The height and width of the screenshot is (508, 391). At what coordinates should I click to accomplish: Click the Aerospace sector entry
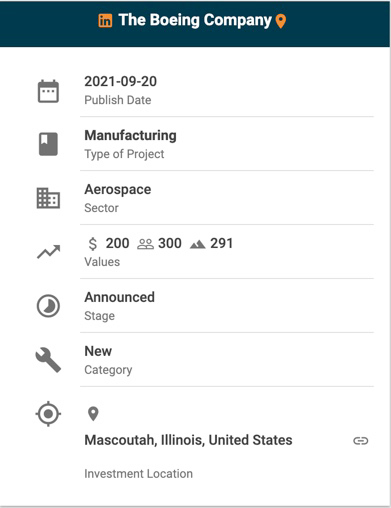coord(118,189)
